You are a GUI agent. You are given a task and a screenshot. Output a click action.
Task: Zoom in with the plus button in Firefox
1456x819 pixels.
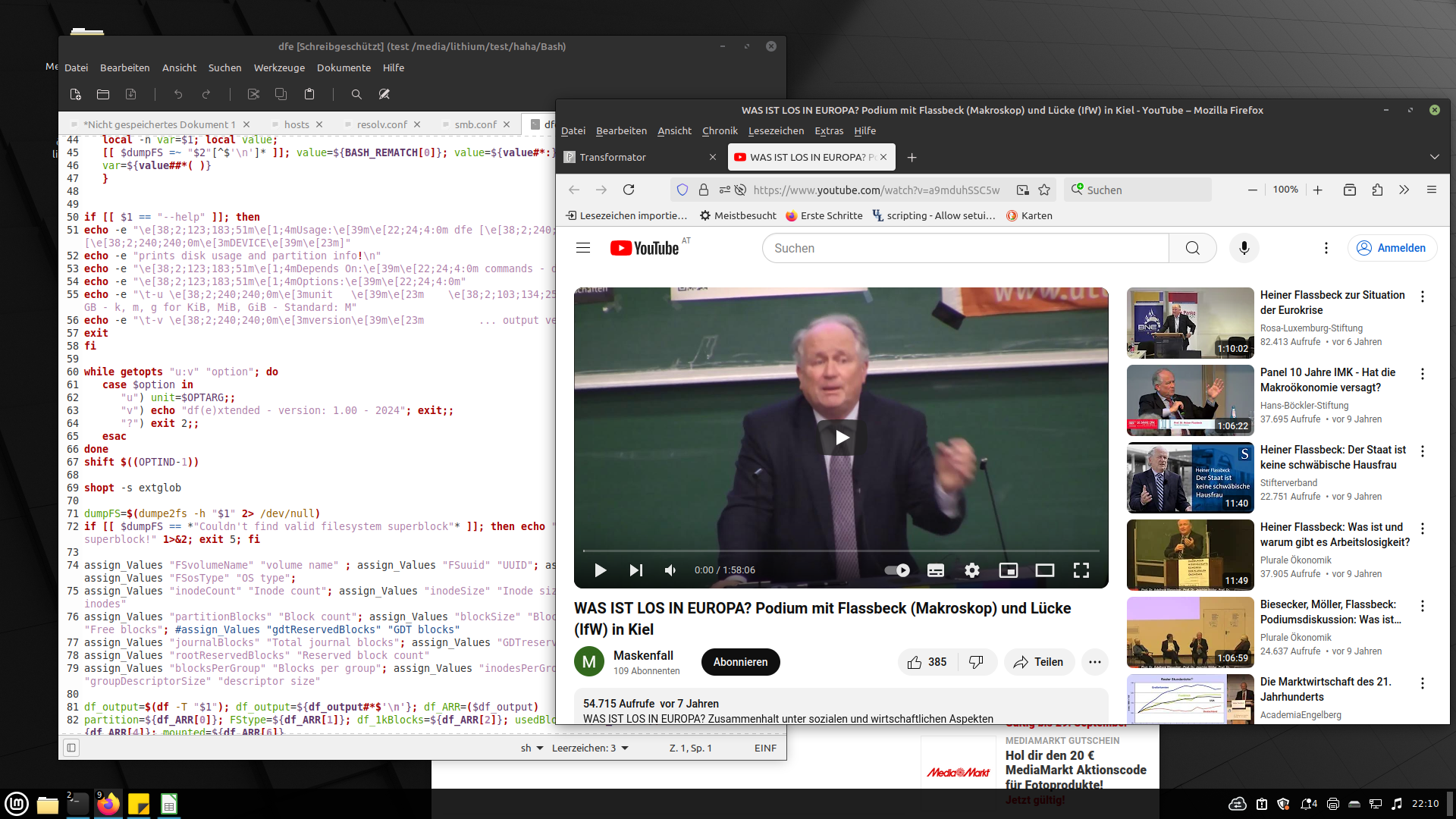[x=1318, y=190]
